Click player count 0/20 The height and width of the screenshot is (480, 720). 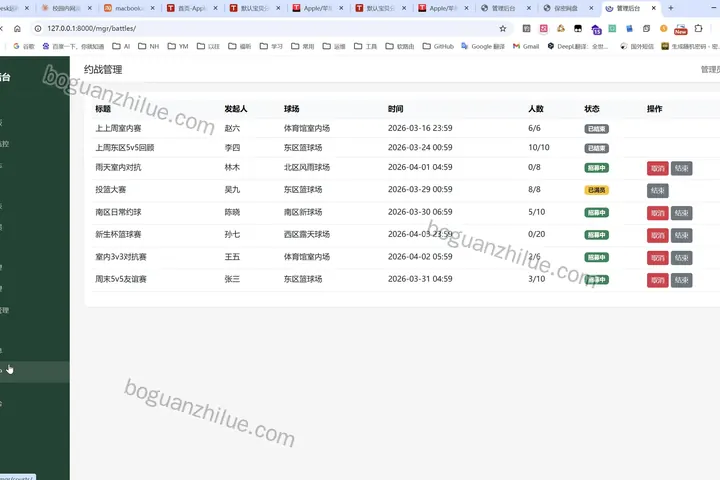(536, 234)
